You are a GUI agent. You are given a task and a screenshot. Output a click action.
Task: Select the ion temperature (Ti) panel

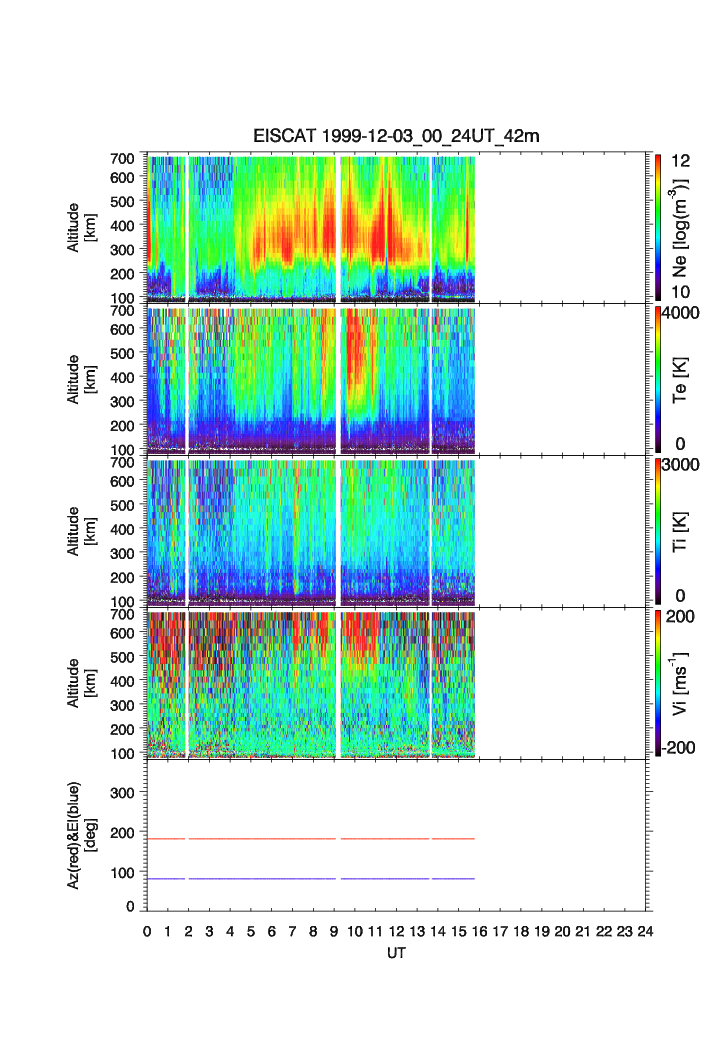(x=310, y=532)
